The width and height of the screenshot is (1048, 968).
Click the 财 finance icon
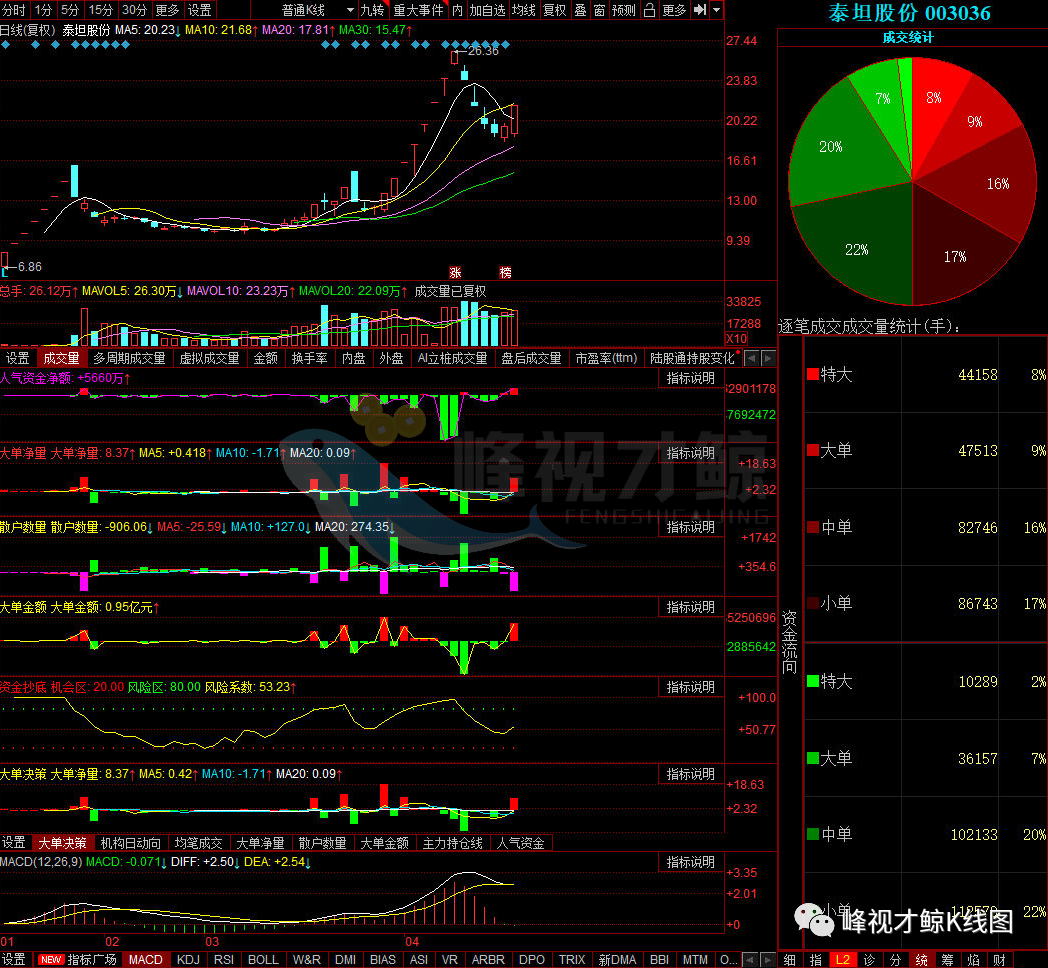point(1000,959)
